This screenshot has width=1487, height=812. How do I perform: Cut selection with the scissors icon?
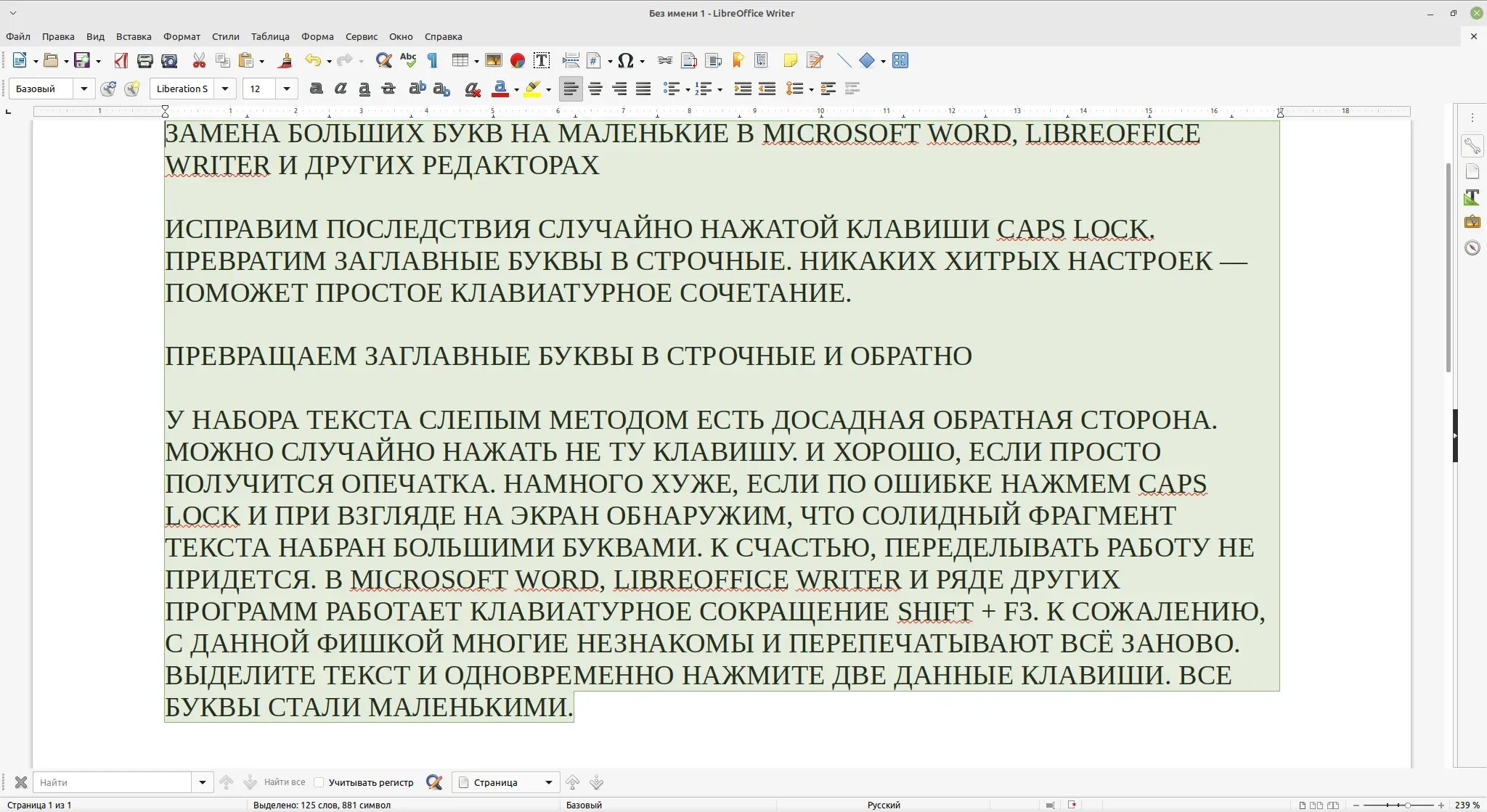tap(199, 61)
